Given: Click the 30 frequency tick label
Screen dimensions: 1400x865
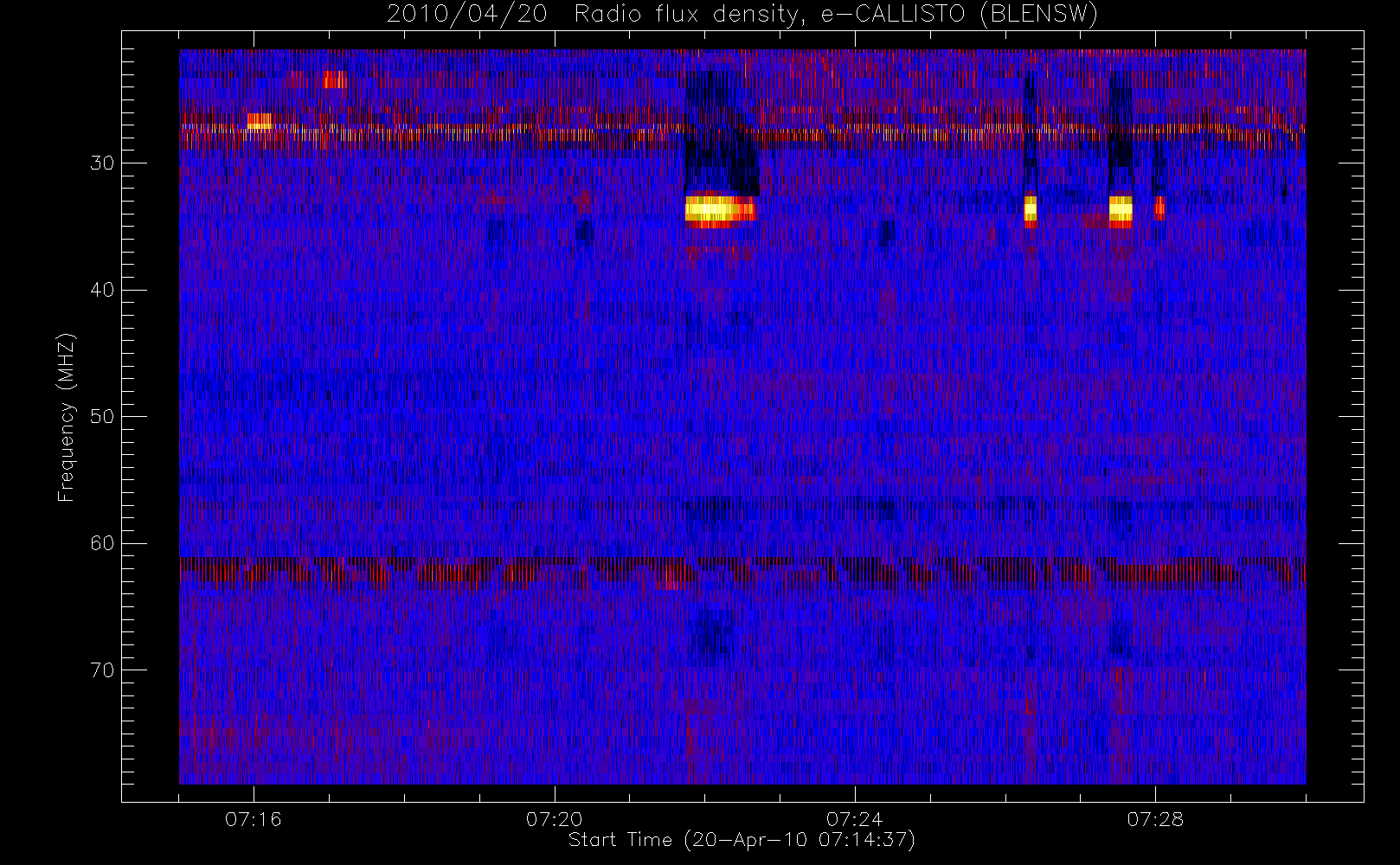Looking at the screenshot, I should click(102, 163).
